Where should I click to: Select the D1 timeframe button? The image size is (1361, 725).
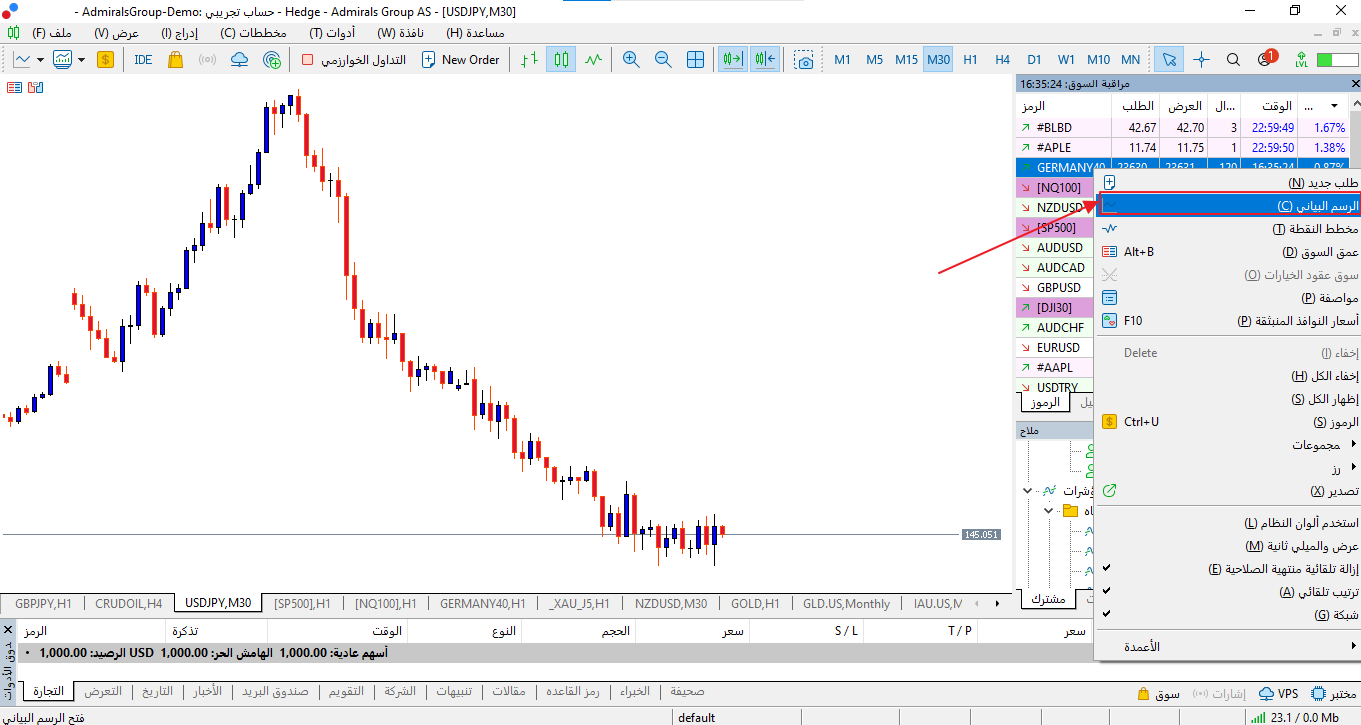pos(1034,60)
